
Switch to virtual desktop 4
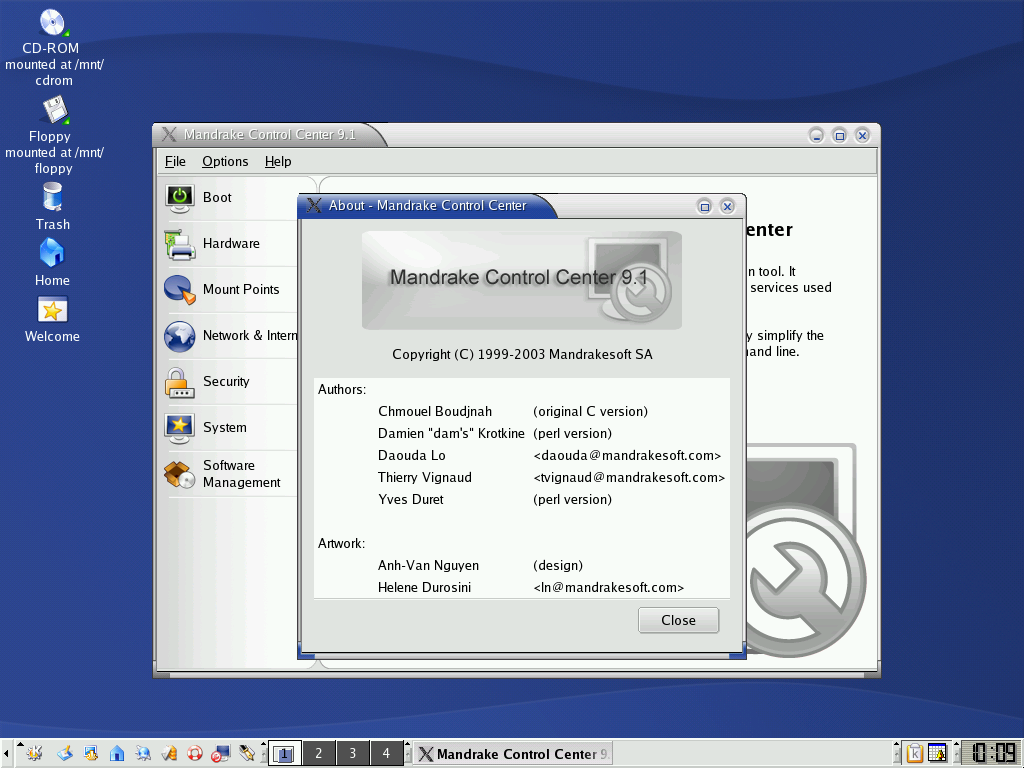[x=387, y=753]
